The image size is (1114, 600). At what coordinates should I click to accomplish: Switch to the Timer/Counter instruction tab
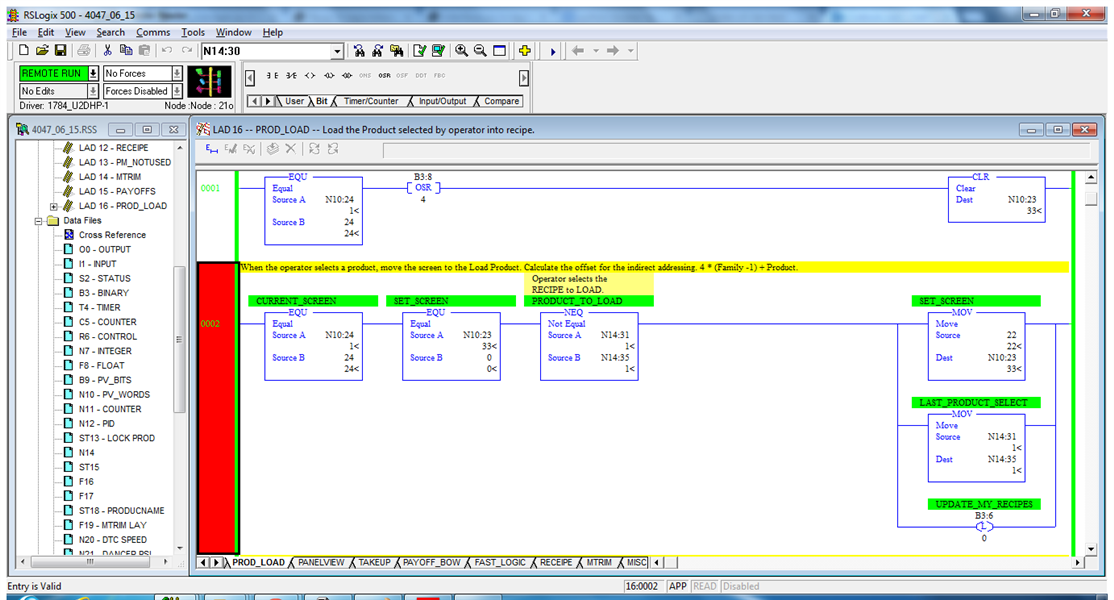(x=371, y=101)
